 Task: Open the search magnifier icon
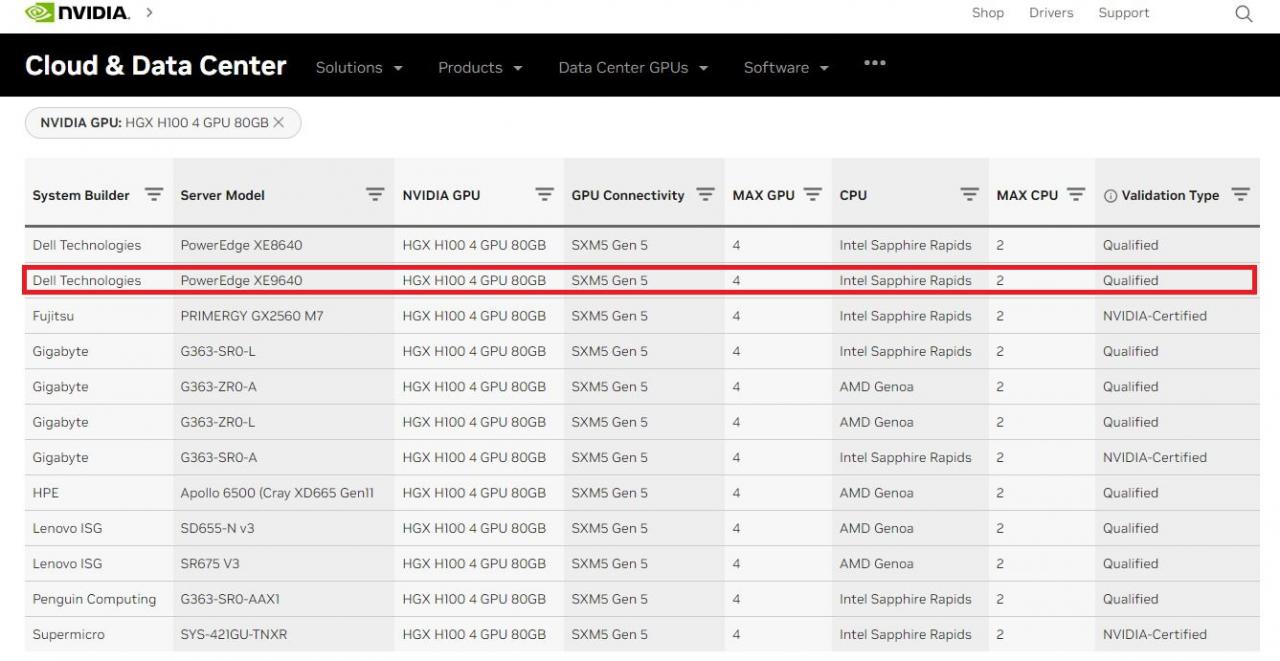(1243, 14)
